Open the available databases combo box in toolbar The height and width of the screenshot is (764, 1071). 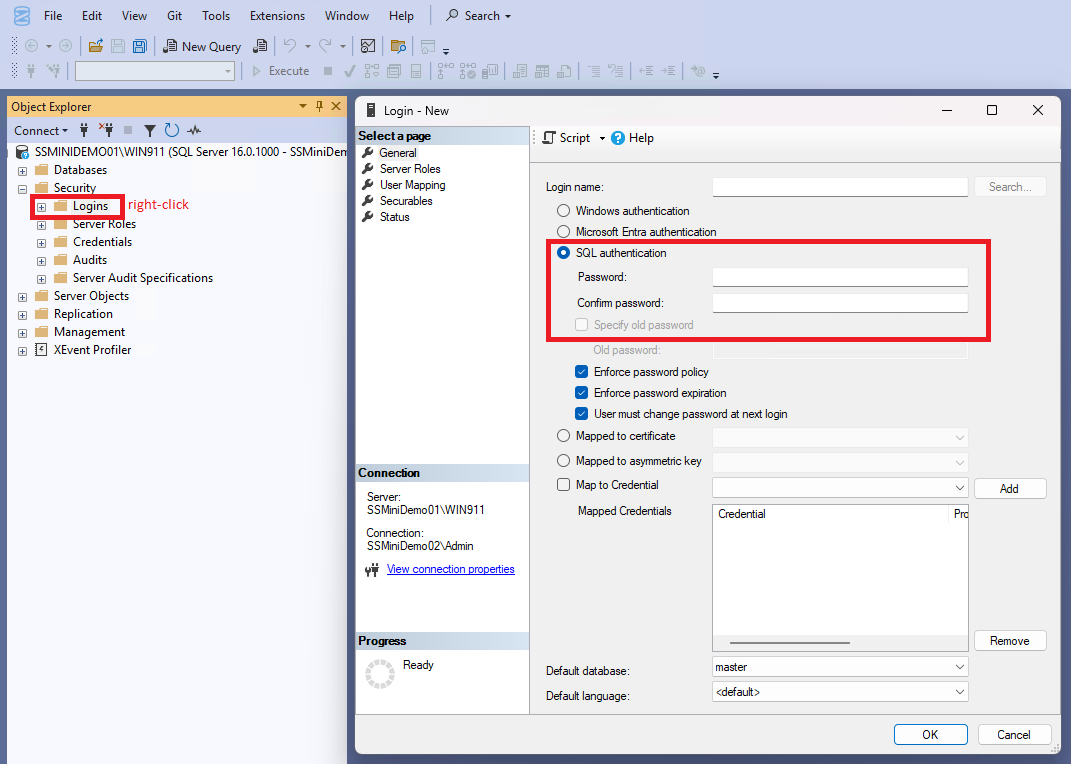pos(155,71)
